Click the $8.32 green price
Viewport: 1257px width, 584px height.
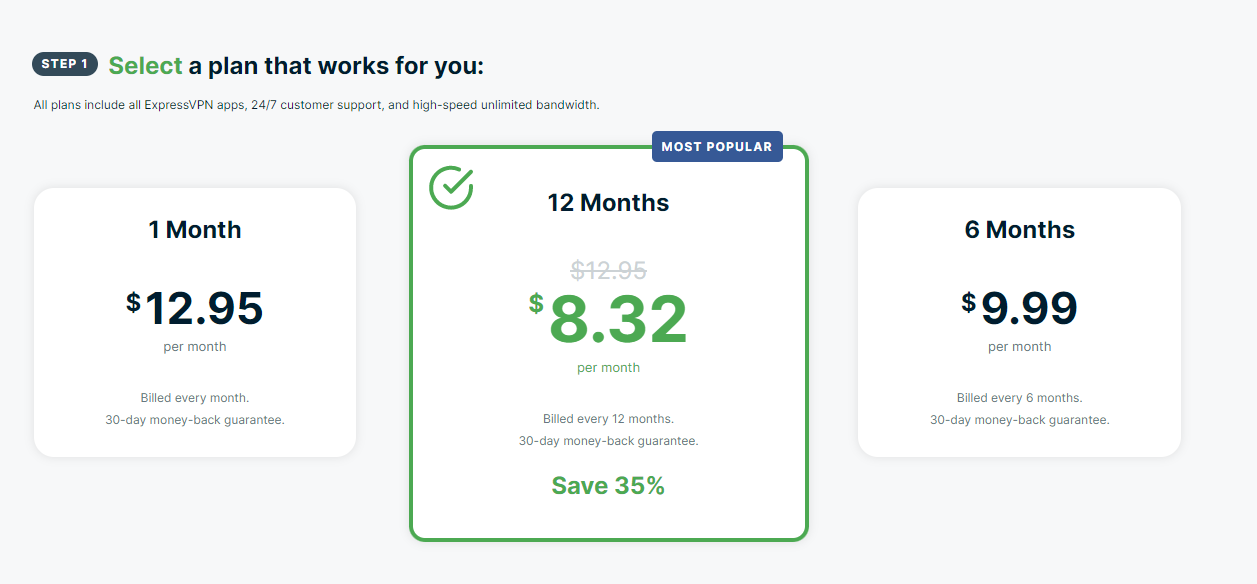click(x=608, y=320)
